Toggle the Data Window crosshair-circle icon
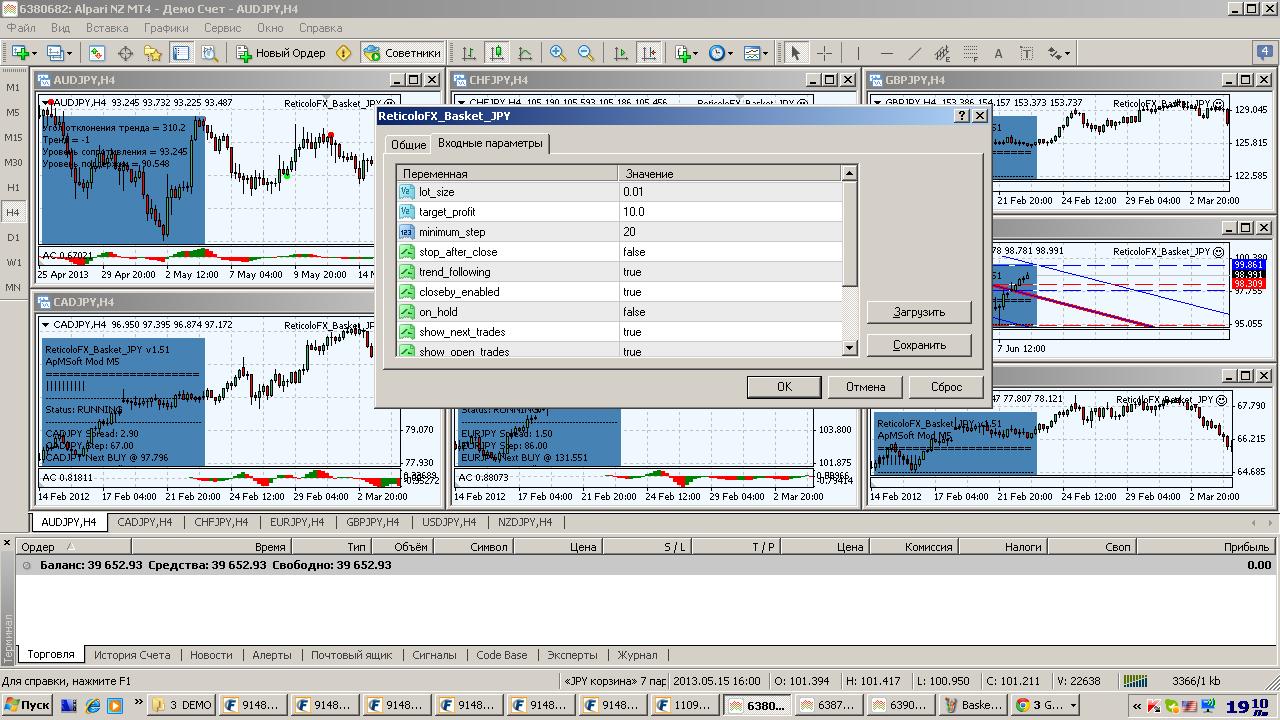 pyautogui.click(x=125, y=53)
